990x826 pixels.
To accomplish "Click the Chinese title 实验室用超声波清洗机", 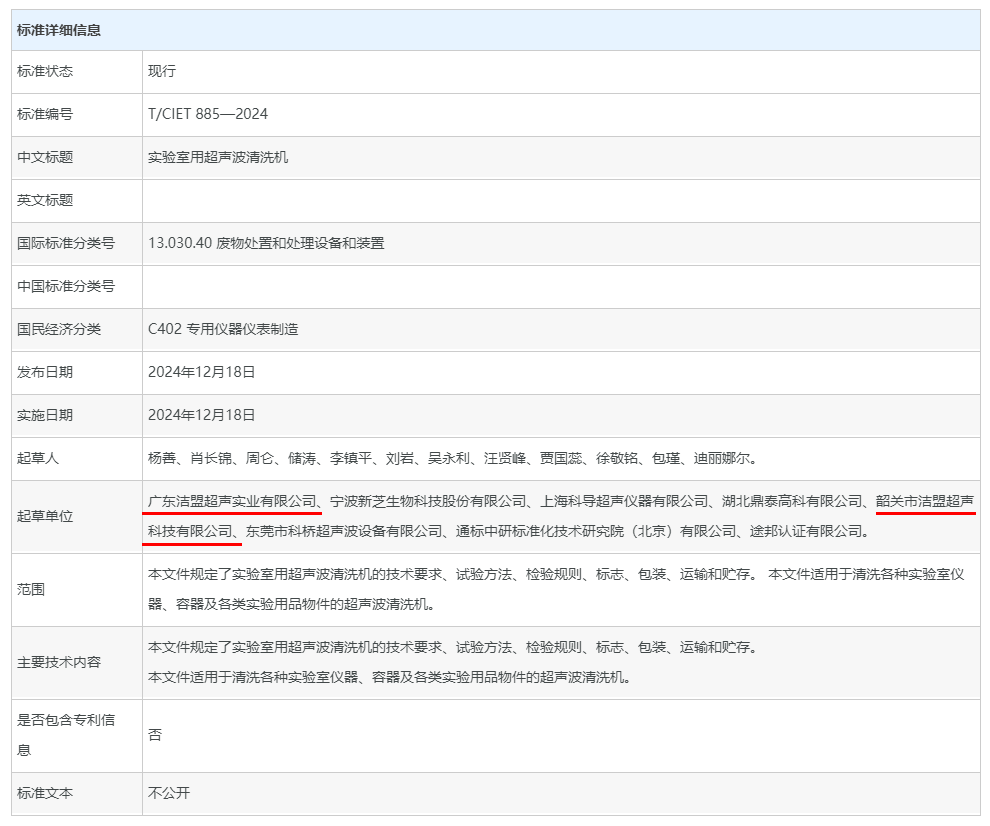I will pyautogui.click(x=218, y=157).
